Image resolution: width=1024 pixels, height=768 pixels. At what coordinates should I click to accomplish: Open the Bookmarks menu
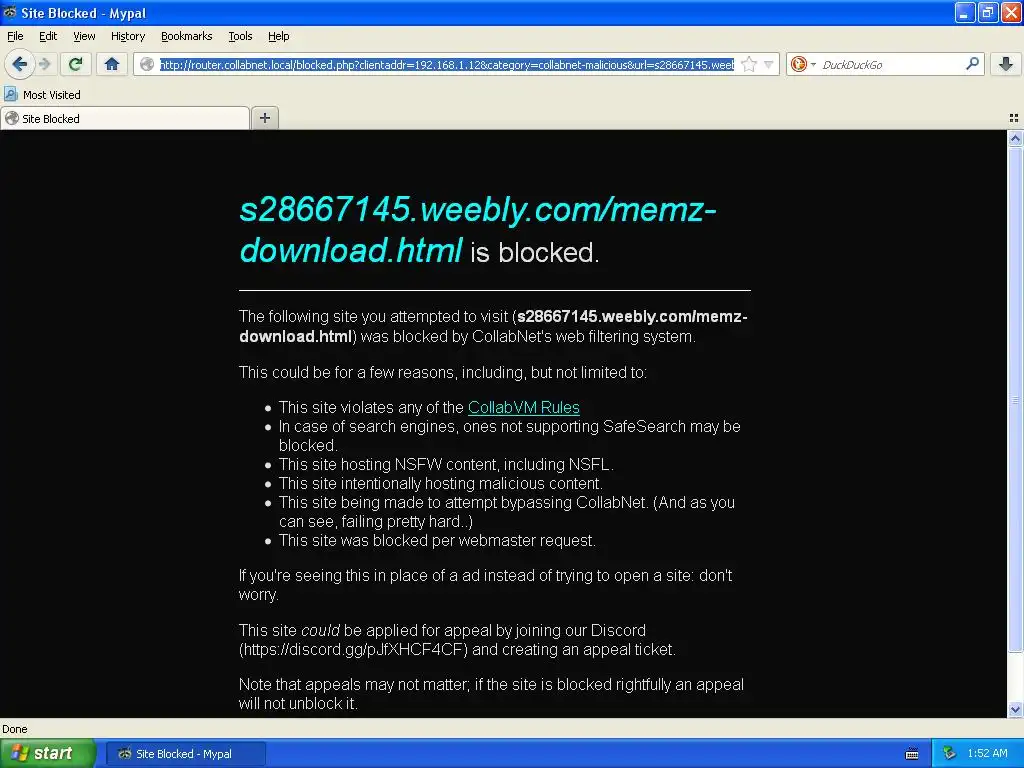[x=186, y=36]
